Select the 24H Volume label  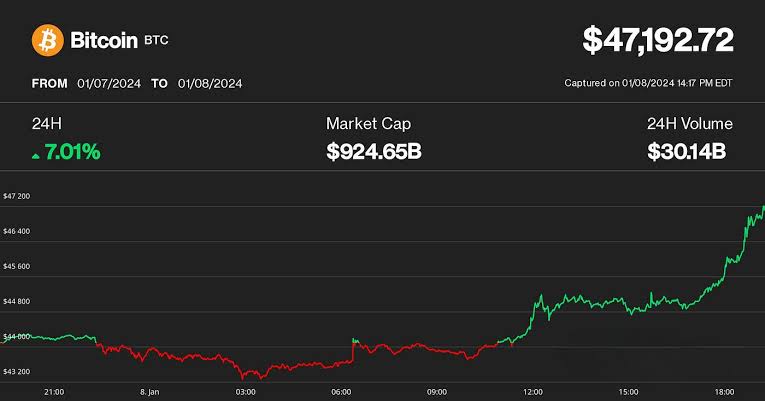(x=689, y=124)
